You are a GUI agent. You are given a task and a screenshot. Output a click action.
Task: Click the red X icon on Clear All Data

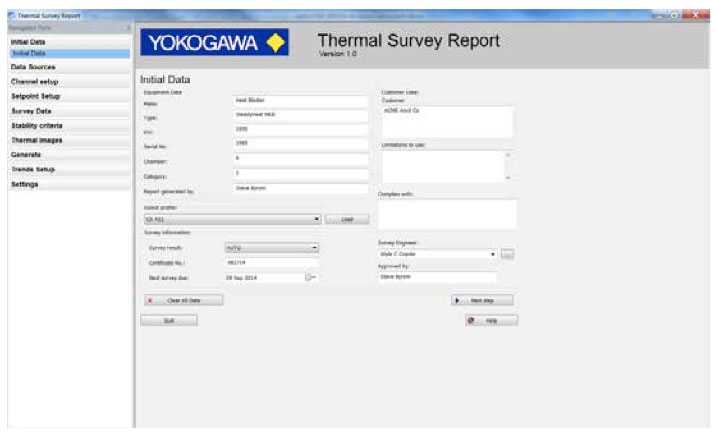click(150, 301)
